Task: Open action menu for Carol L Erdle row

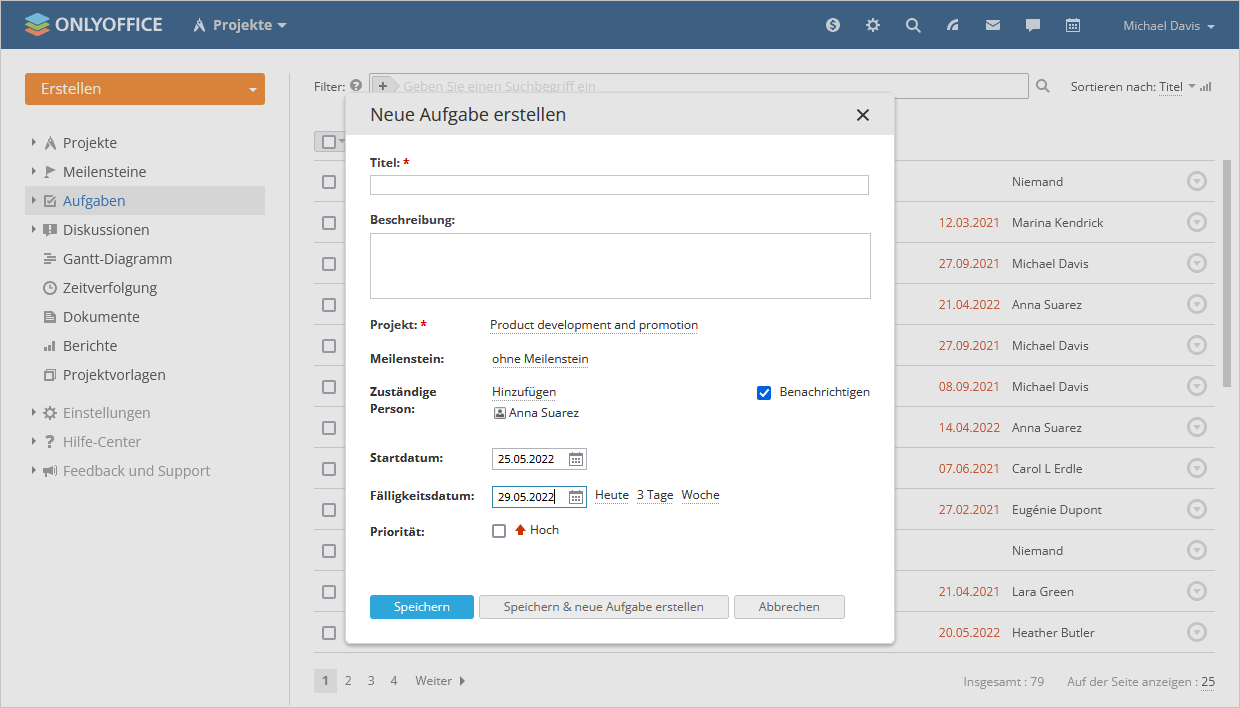Action: point(1197,468)
